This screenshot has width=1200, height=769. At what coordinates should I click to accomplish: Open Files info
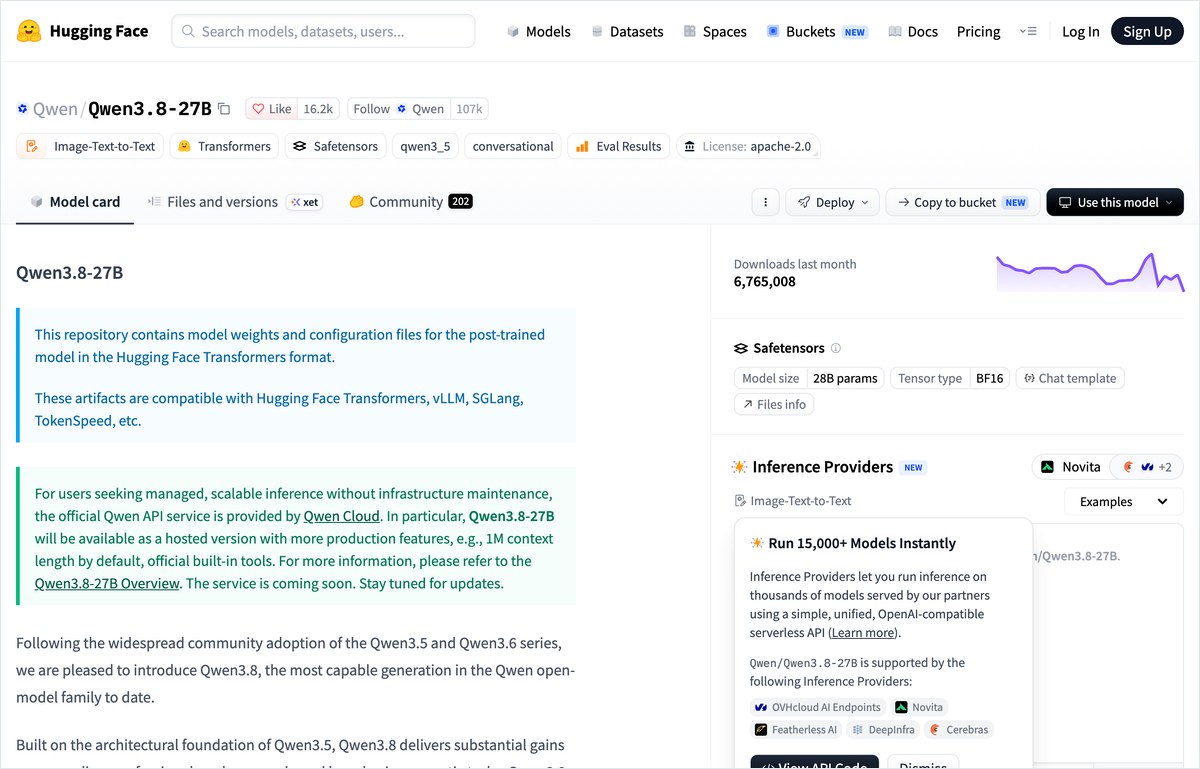coord(774,404)
